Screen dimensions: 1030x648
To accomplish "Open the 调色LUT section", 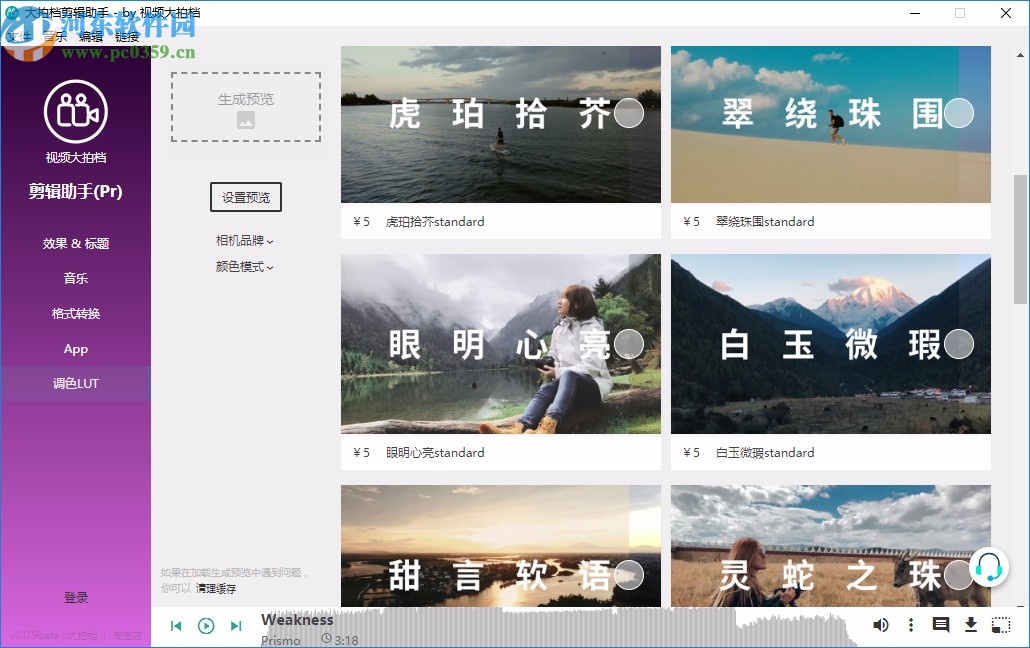I will click(76, 383).
